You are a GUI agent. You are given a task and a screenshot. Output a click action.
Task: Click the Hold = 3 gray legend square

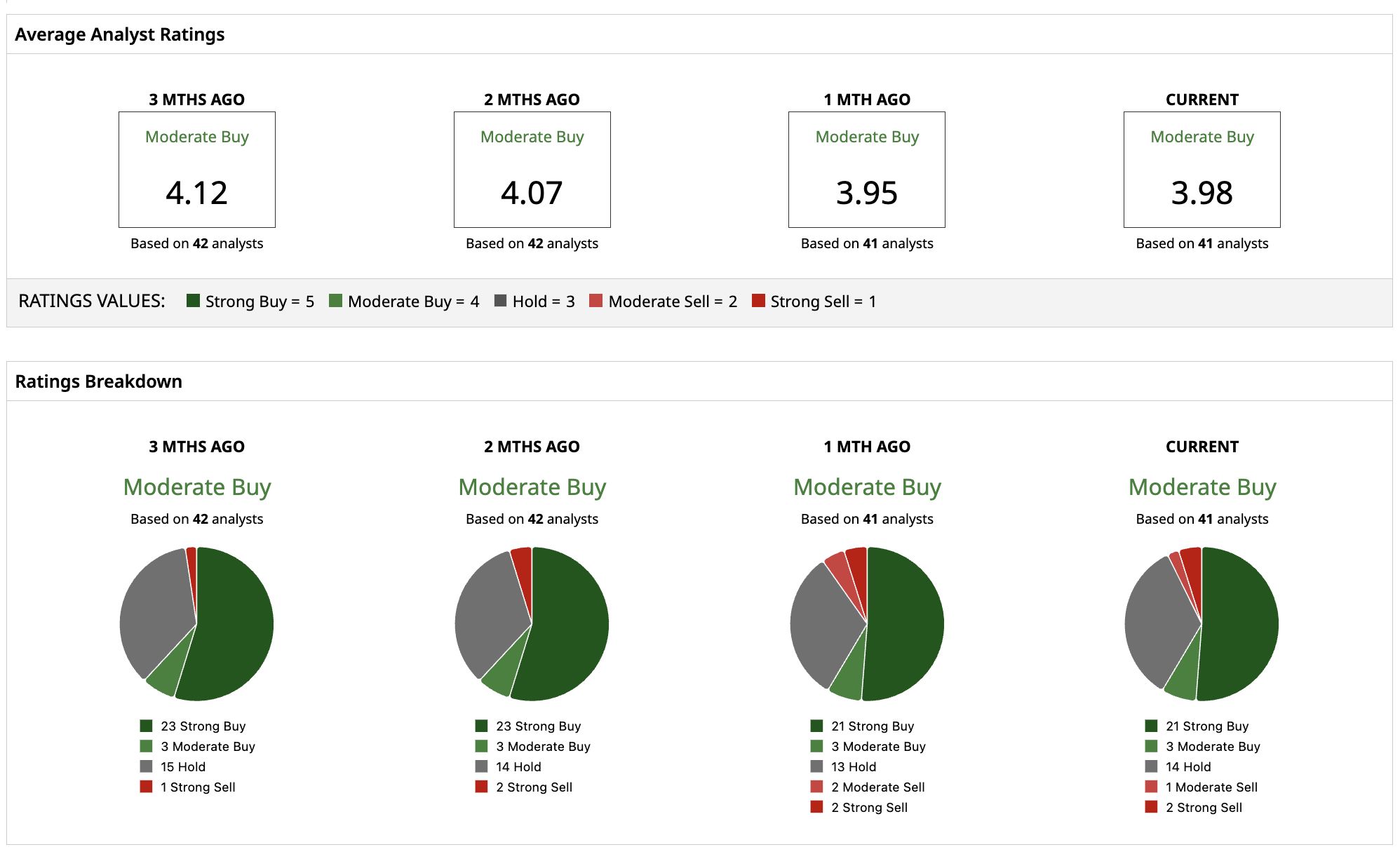500,301
